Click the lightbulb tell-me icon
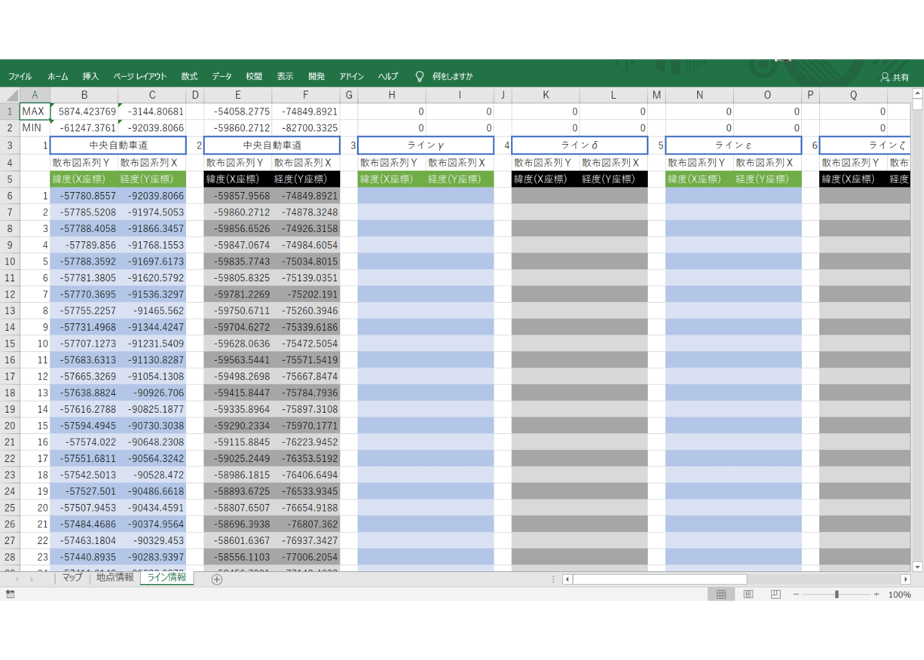This screenshot has width=924, height=660. pyautogui.click(x=420, y=76)
